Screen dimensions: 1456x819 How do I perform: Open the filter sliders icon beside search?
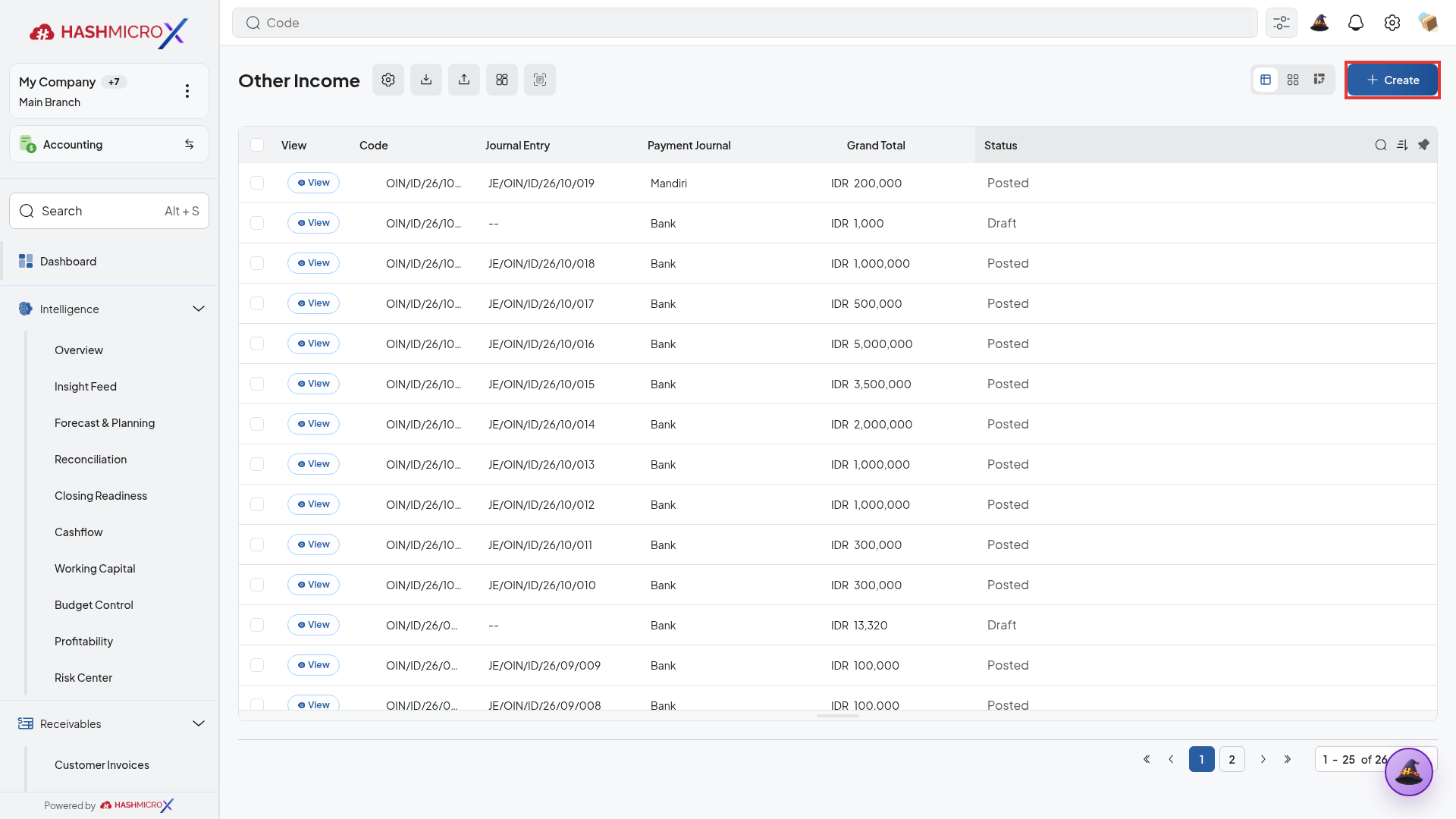click(1282, 23)
